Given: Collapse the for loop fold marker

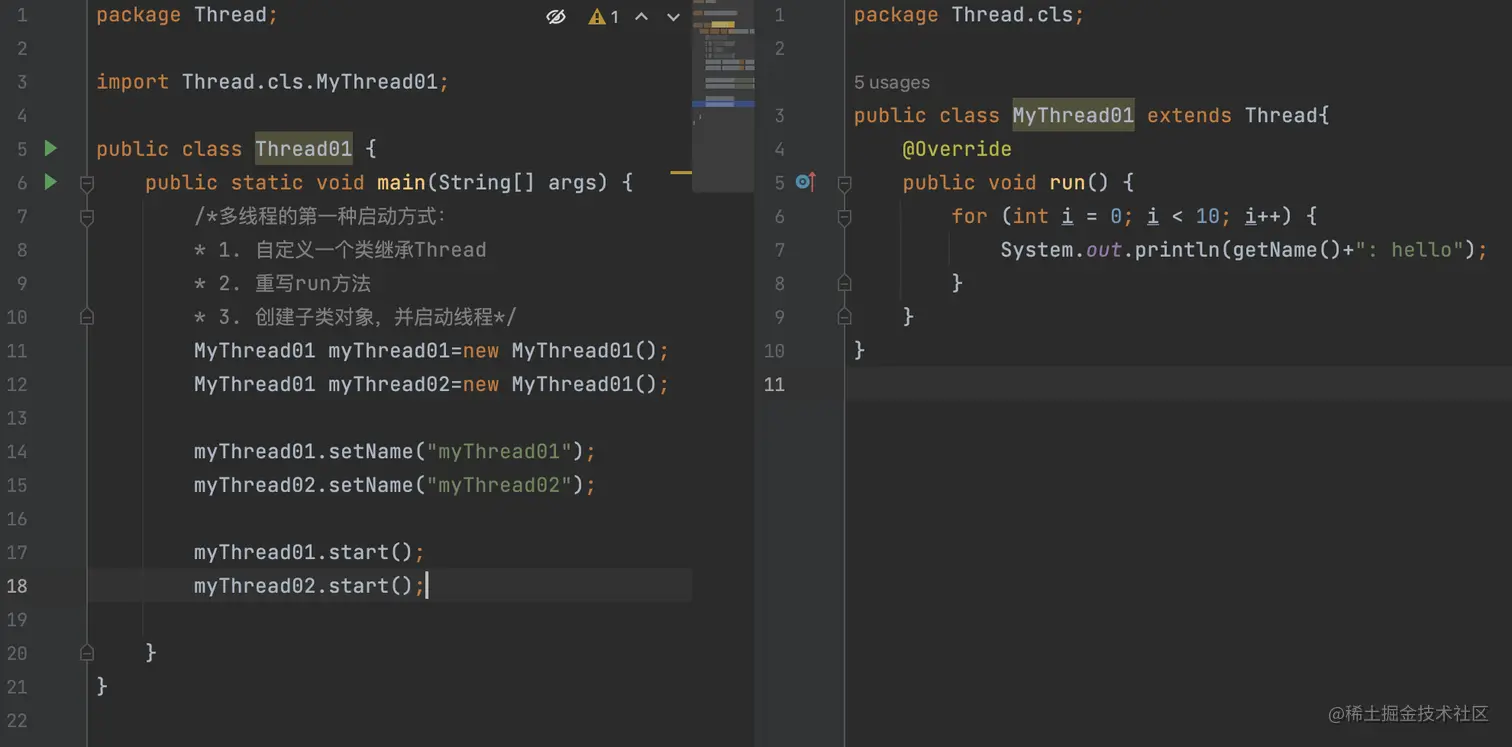Looking at the screenshot, I should click(x=844, y=216).
